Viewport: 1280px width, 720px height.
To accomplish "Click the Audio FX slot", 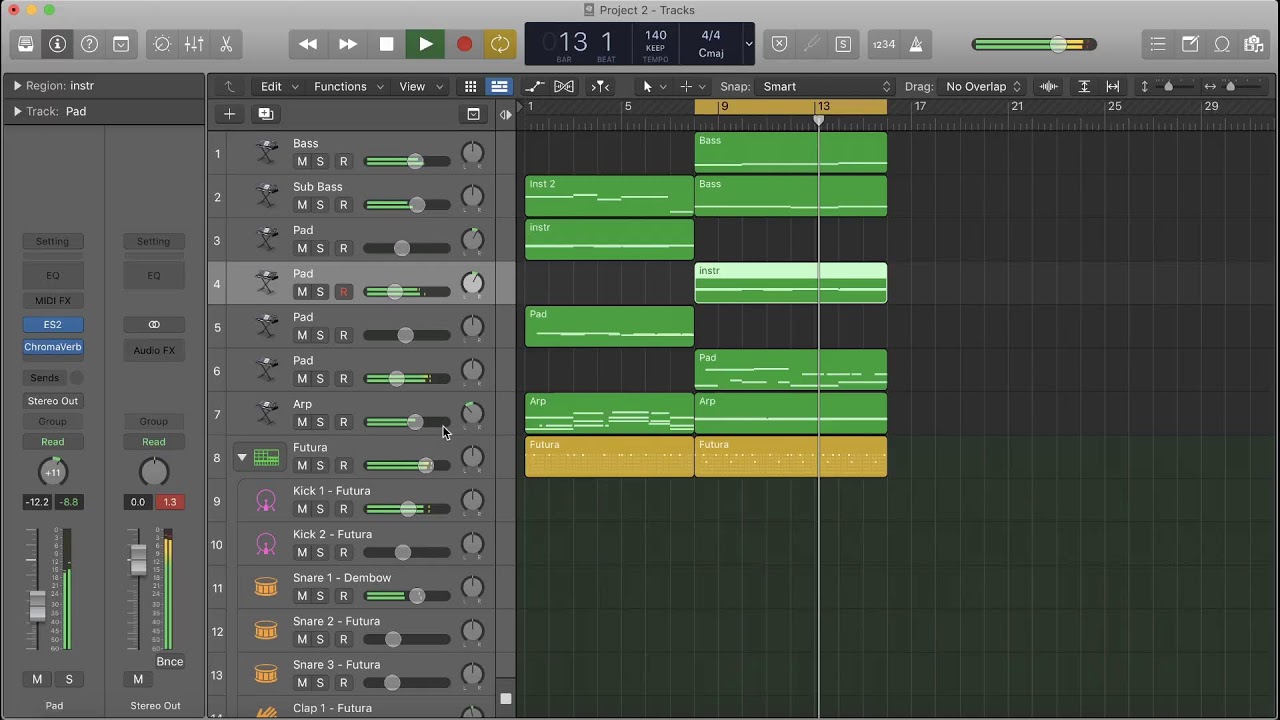I will click(154, 350).
